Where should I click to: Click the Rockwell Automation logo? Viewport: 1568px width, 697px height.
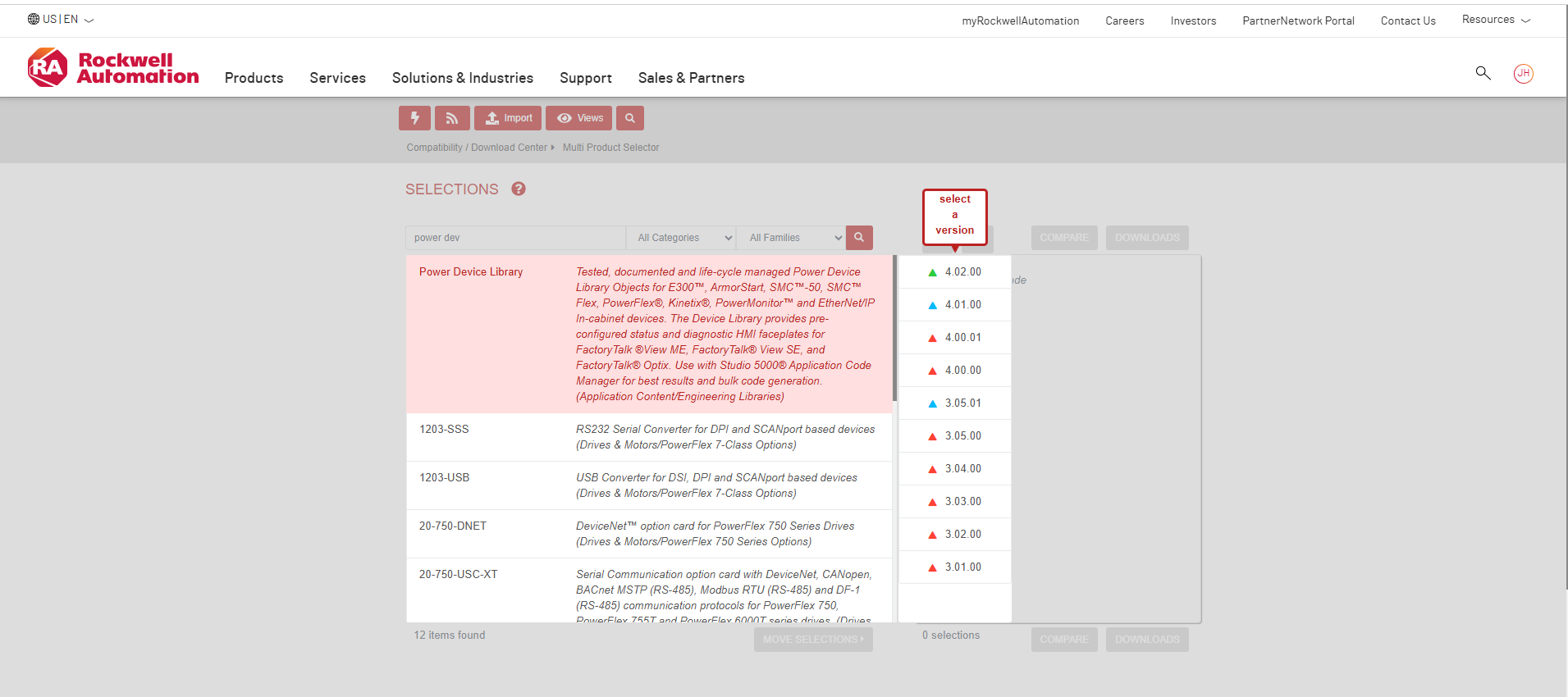(x=113, y=68)
